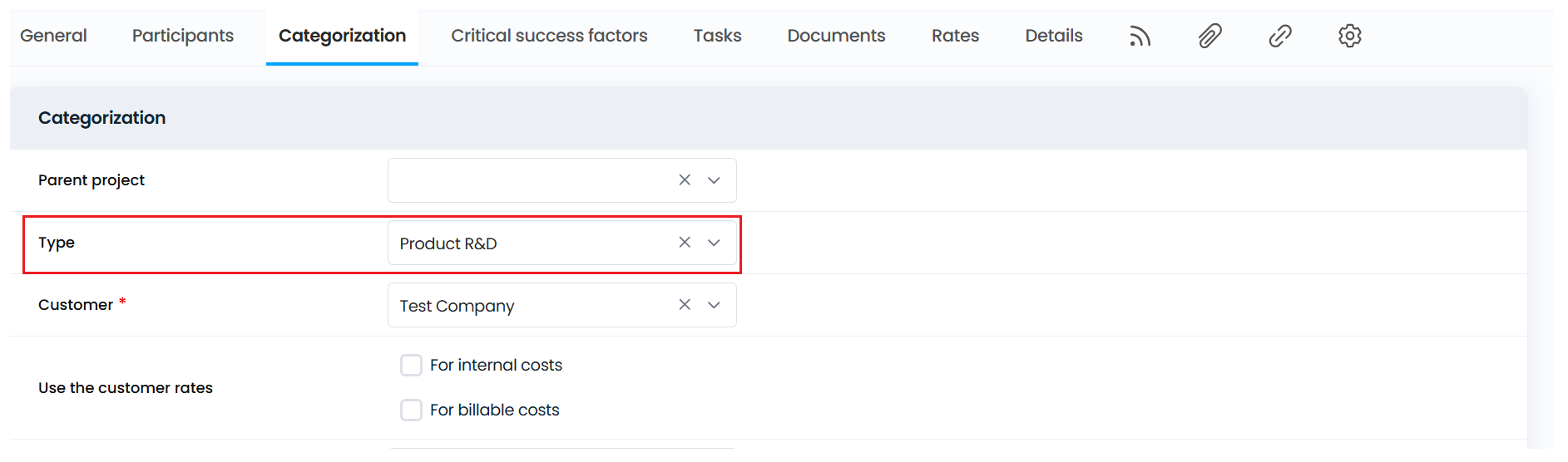Viewport: 1568px width, 462px height.
Task: Open the chain link icon tab
Action: pyautogui.click(x=1279, y=36)
